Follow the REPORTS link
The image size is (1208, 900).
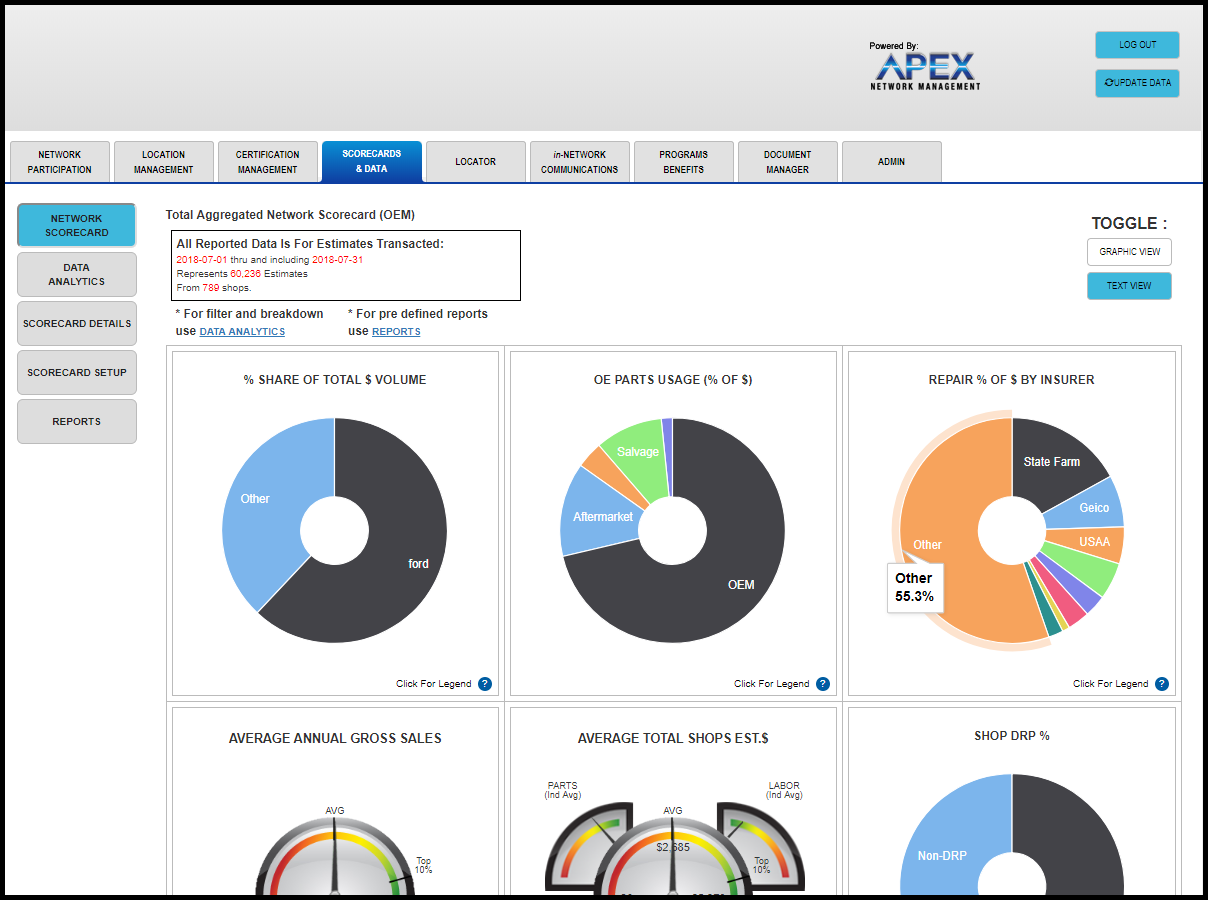point(396,332)
